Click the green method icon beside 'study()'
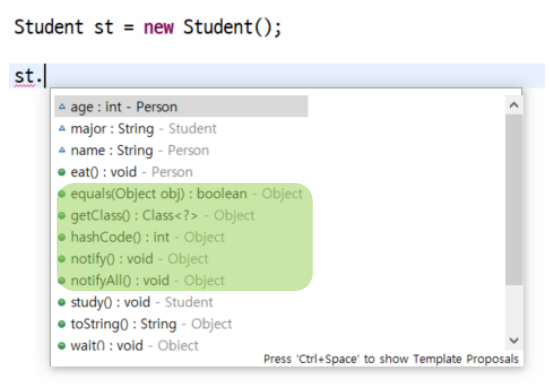This screenshot has width=550, height=391. point(62,302)
